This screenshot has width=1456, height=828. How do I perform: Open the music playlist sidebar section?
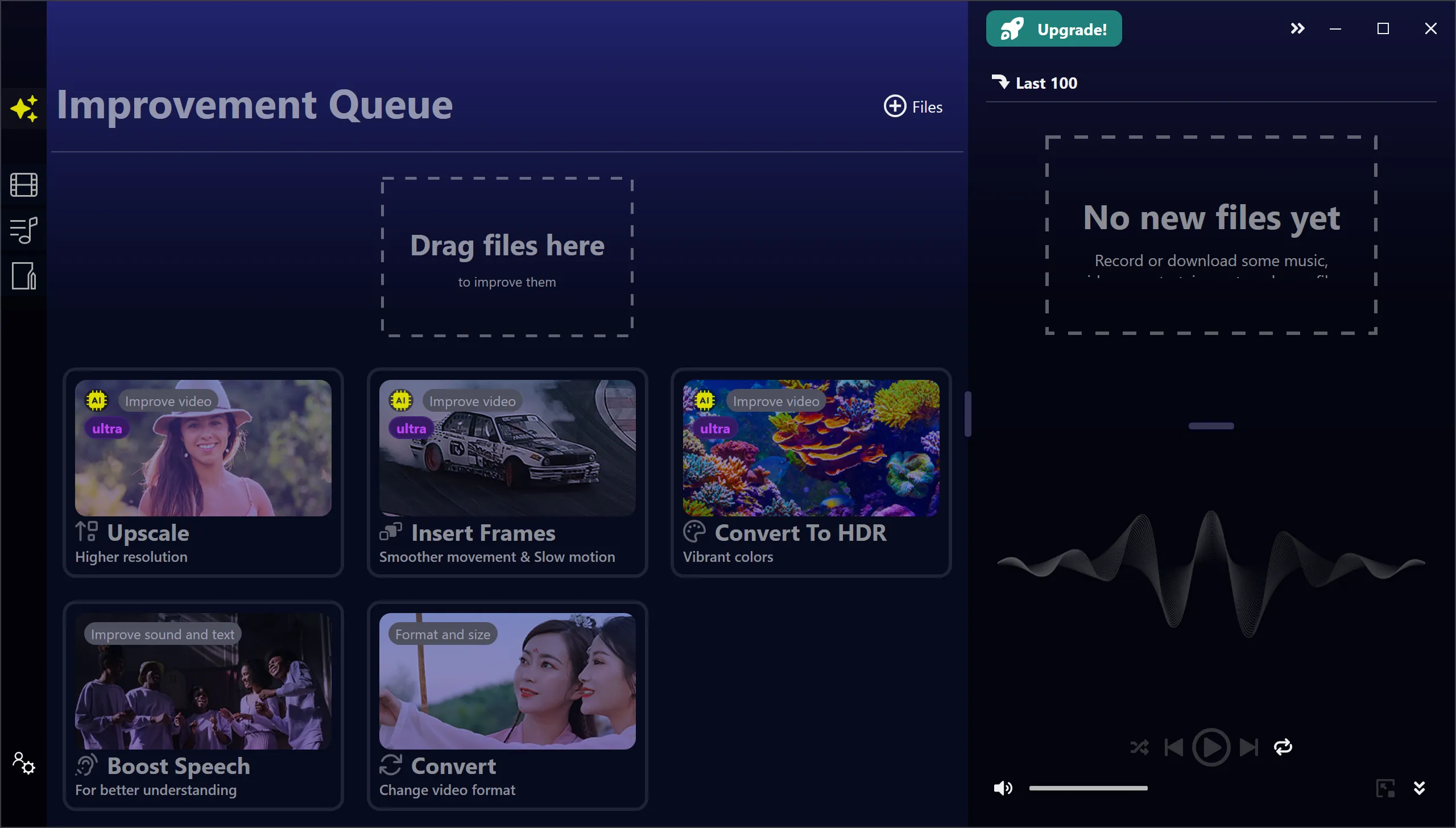tap(24, 230)
